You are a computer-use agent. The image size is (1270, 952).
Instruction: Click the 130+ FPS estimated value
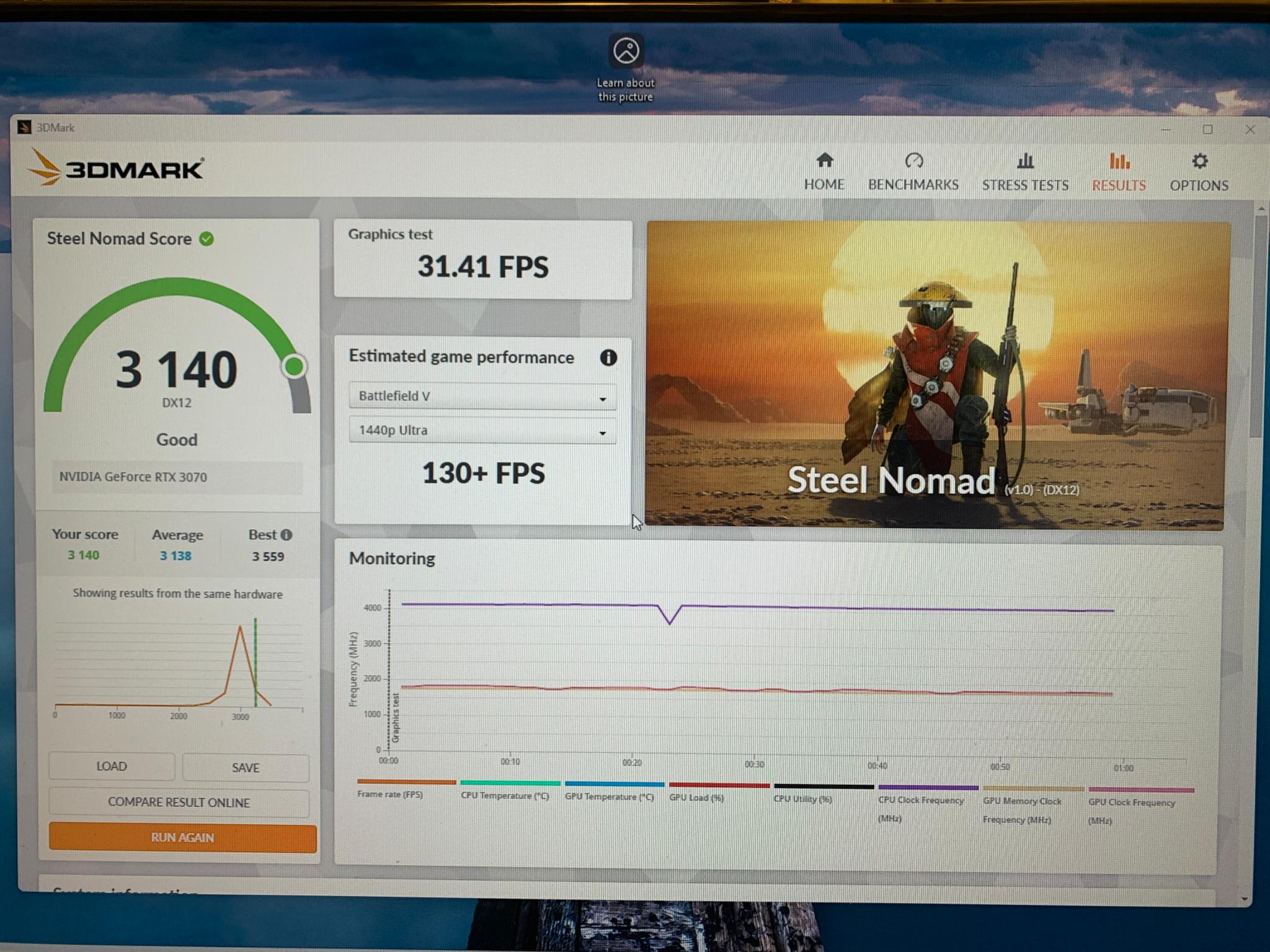484,474
